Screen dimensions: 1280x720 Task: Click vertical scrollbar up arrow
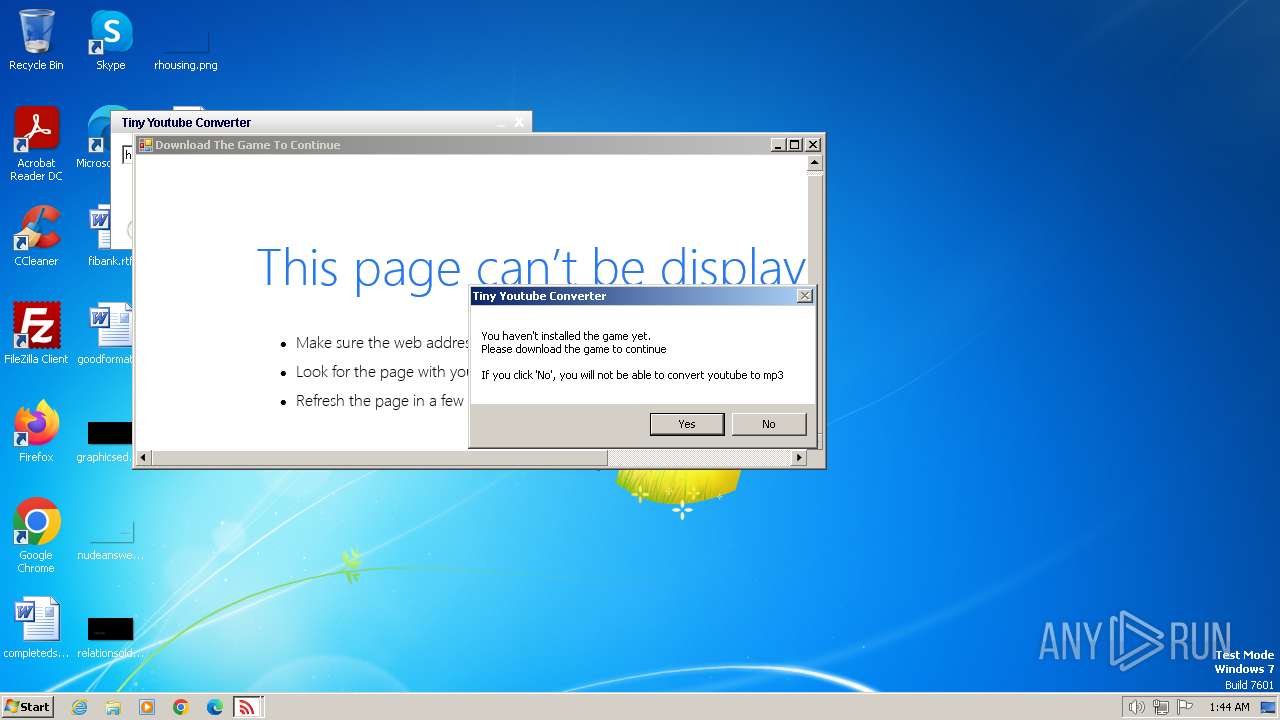pos(814,162)
